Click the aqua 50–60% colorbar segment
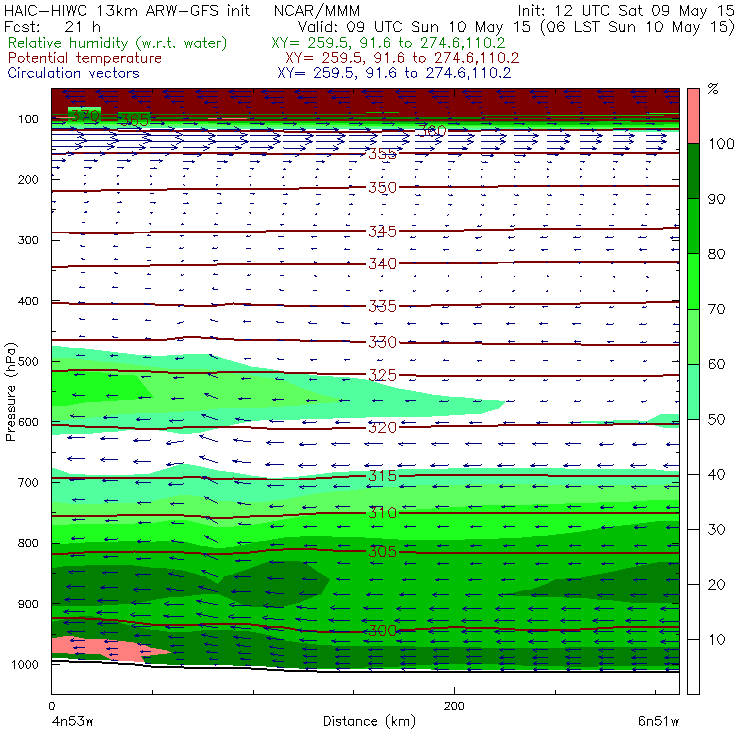This screenshot has width=740, height=740. click(693, 392)
